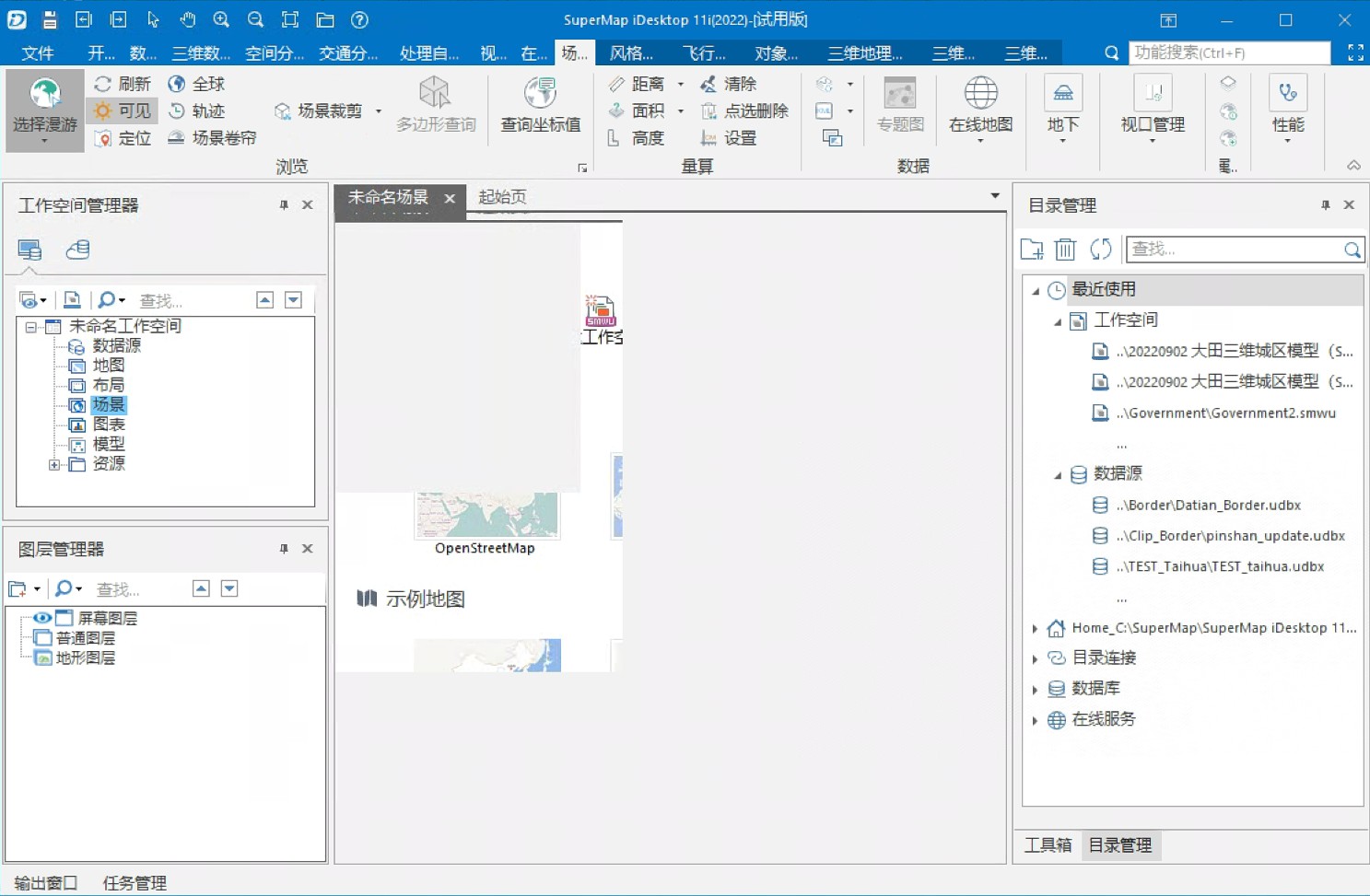Screen dimensions: 1370x896
Task: Collapse the 未命名工作空间 tree node
Action: pyautogui.click(x=31, y=327)
